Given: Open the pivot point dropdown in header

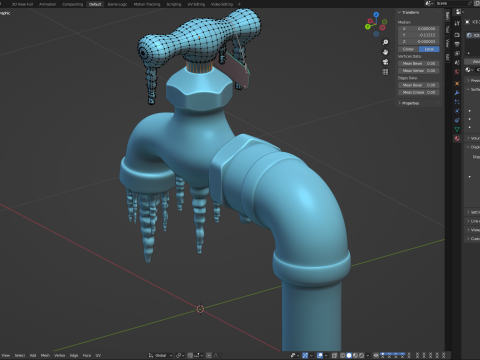Looking at the screenshot, I should 180,355.
